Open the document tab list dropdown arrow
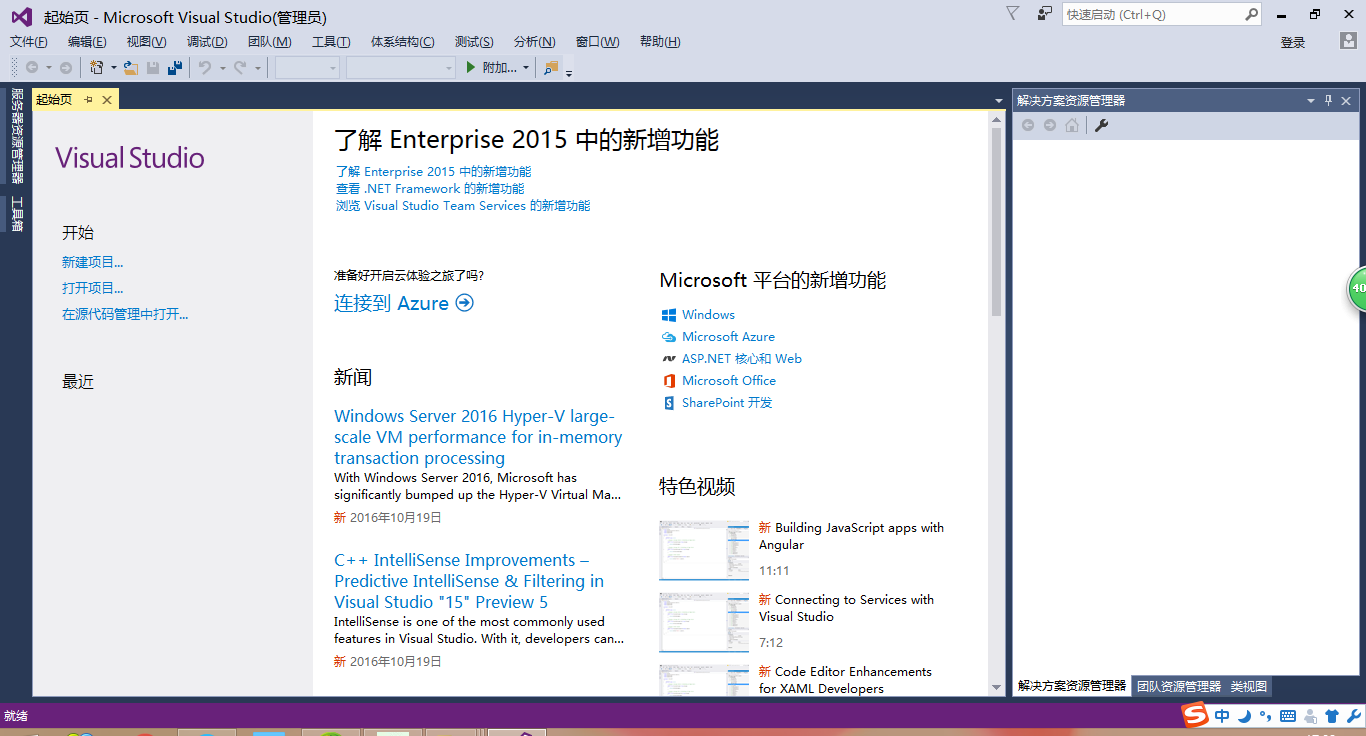The image size is (1366, 736). click(999, 101)
